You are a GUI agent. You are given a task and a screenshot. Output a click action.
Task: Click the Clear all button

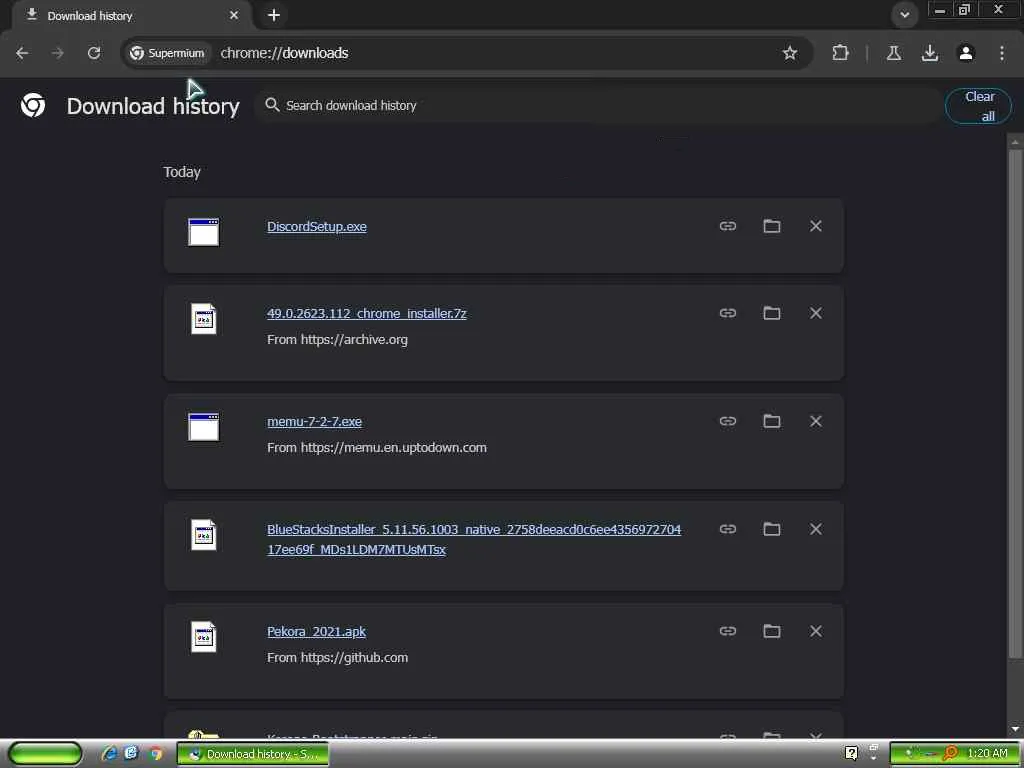[x=978, y=106]
